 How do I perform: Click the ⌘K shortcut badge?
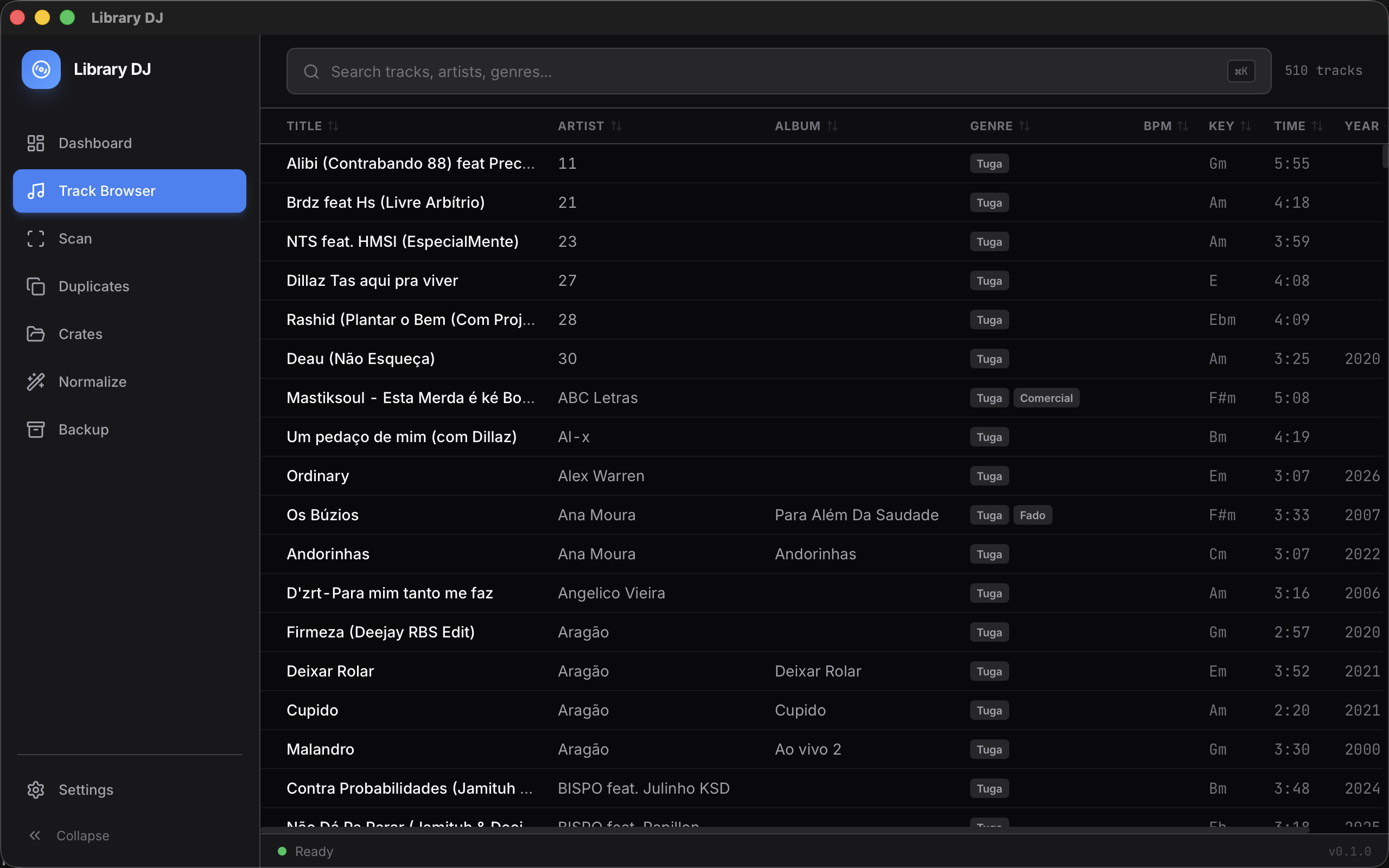tap(1241, 71)
